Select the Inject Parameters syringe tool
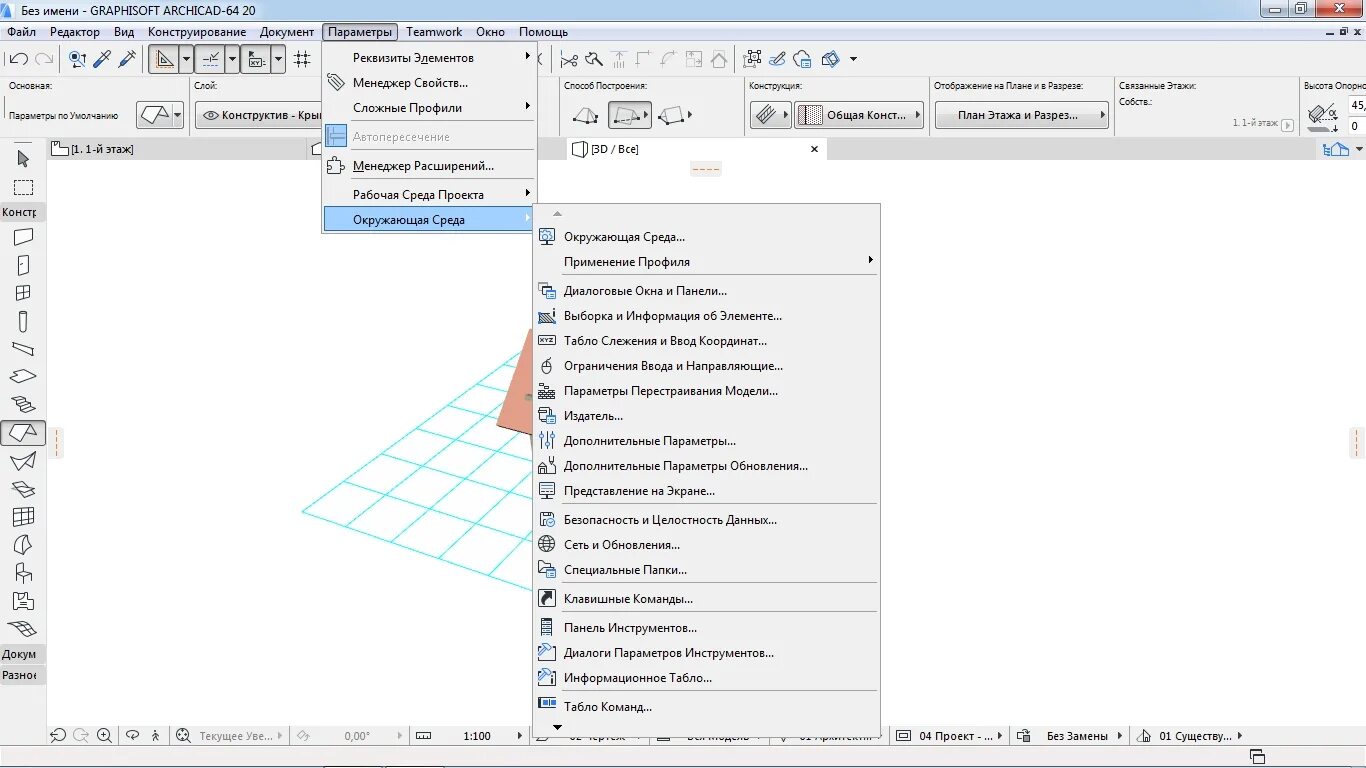Viewport: 1366px width, 768px height. point(127,59)
